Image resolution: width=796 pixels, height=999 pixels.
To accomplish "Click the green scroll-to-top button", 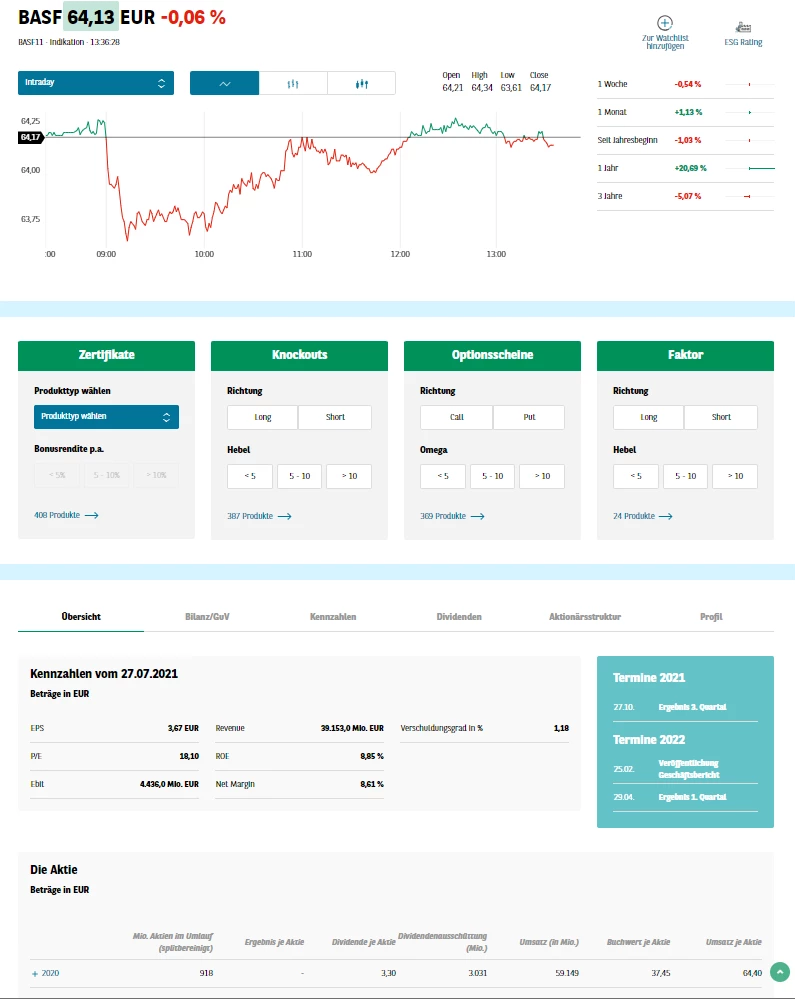I will pos(779,972).
